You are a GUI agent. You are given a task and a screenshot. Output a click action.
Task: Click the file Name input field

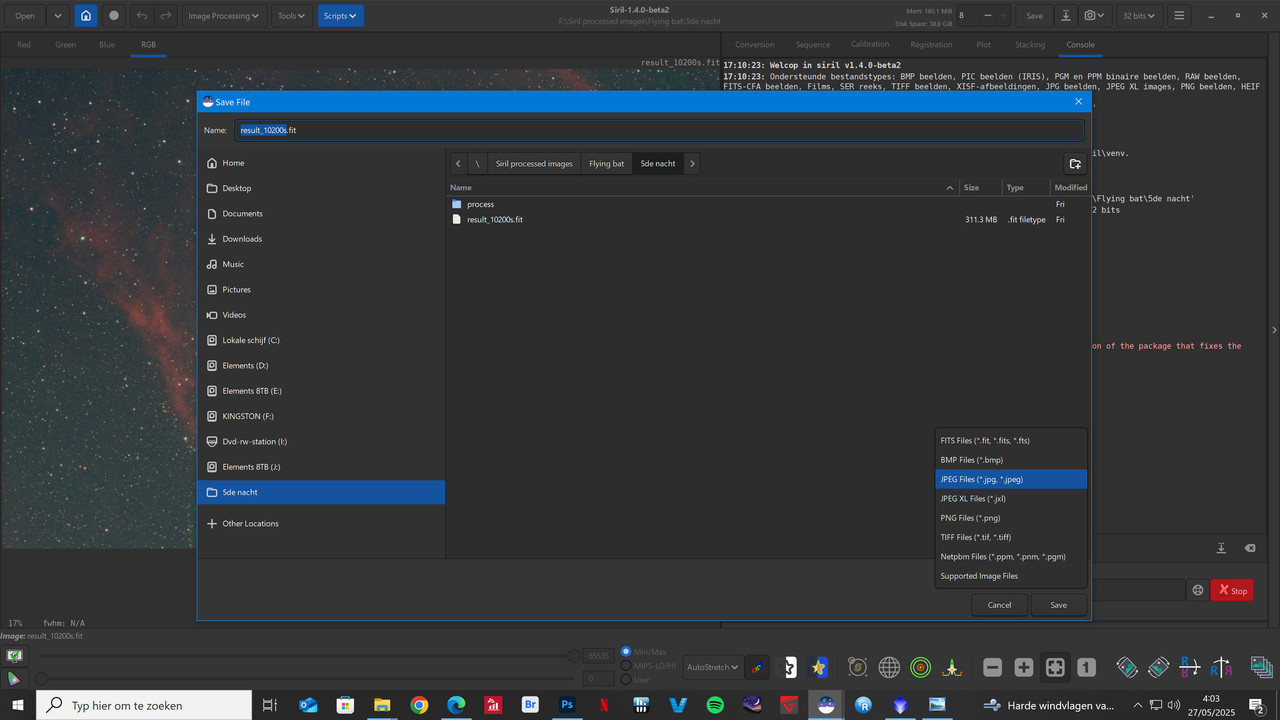(x=660, y=130)
